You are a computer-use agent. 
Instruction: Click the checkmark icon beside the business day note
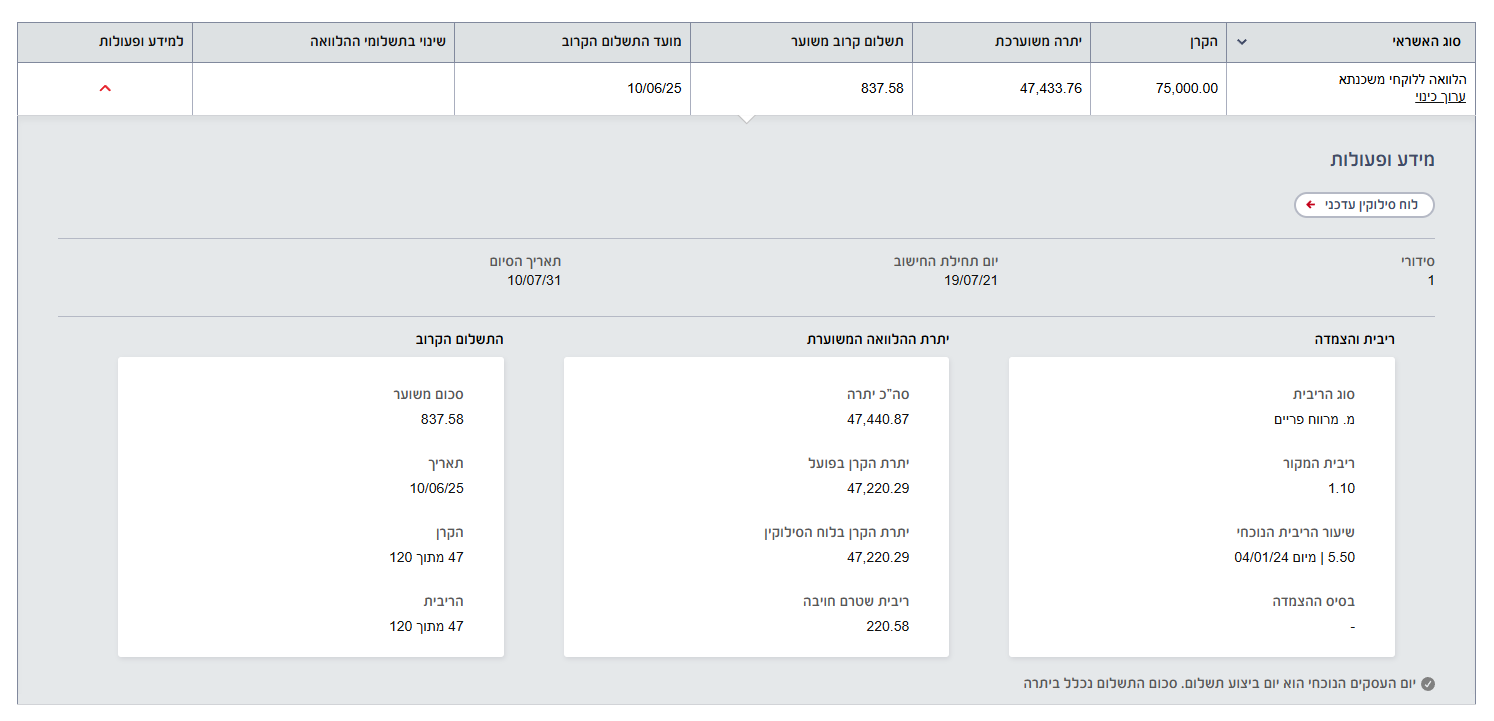coord(1428,684)
